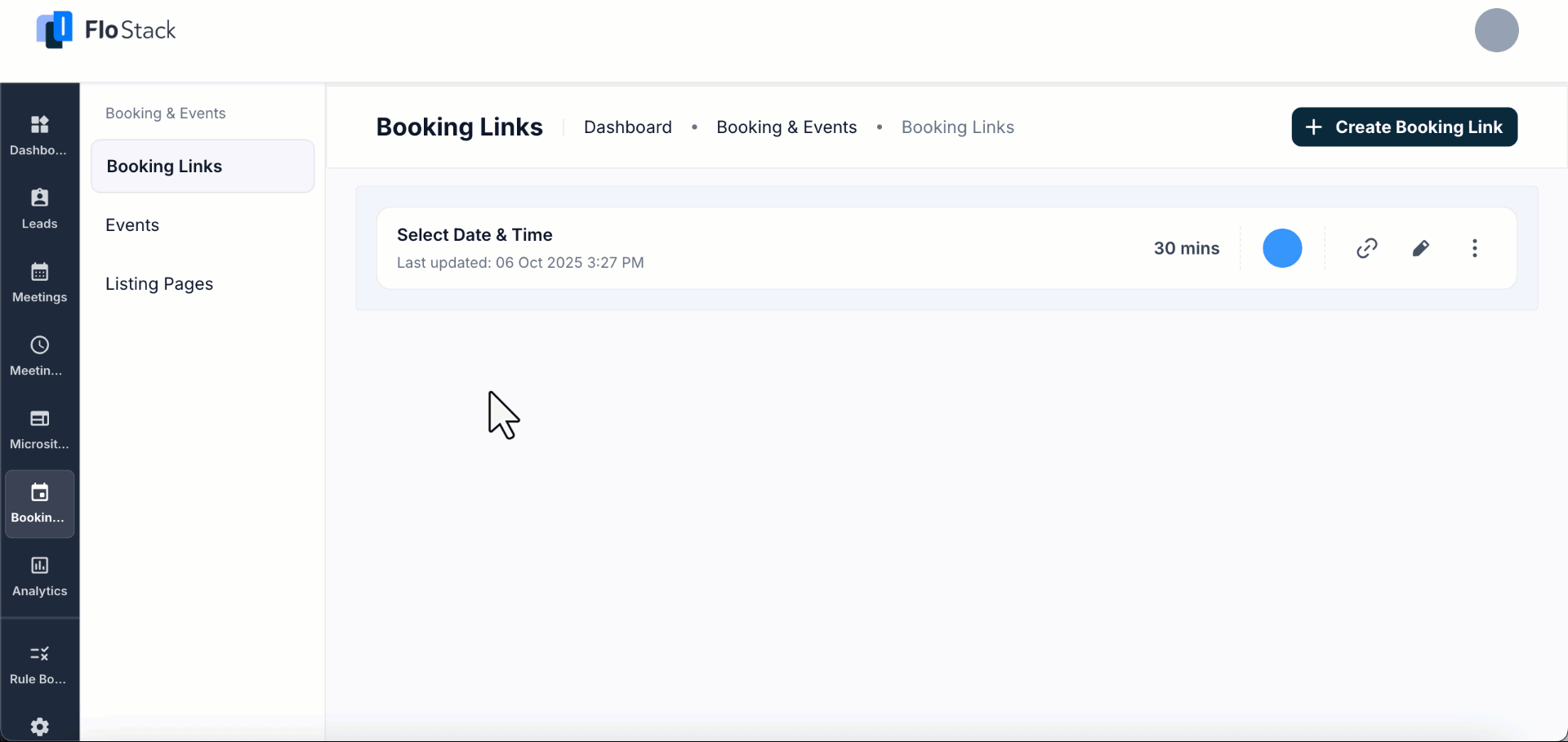Switch to the Events section
This screenshot has height=742, width=1568.
[x=132, y=225]
